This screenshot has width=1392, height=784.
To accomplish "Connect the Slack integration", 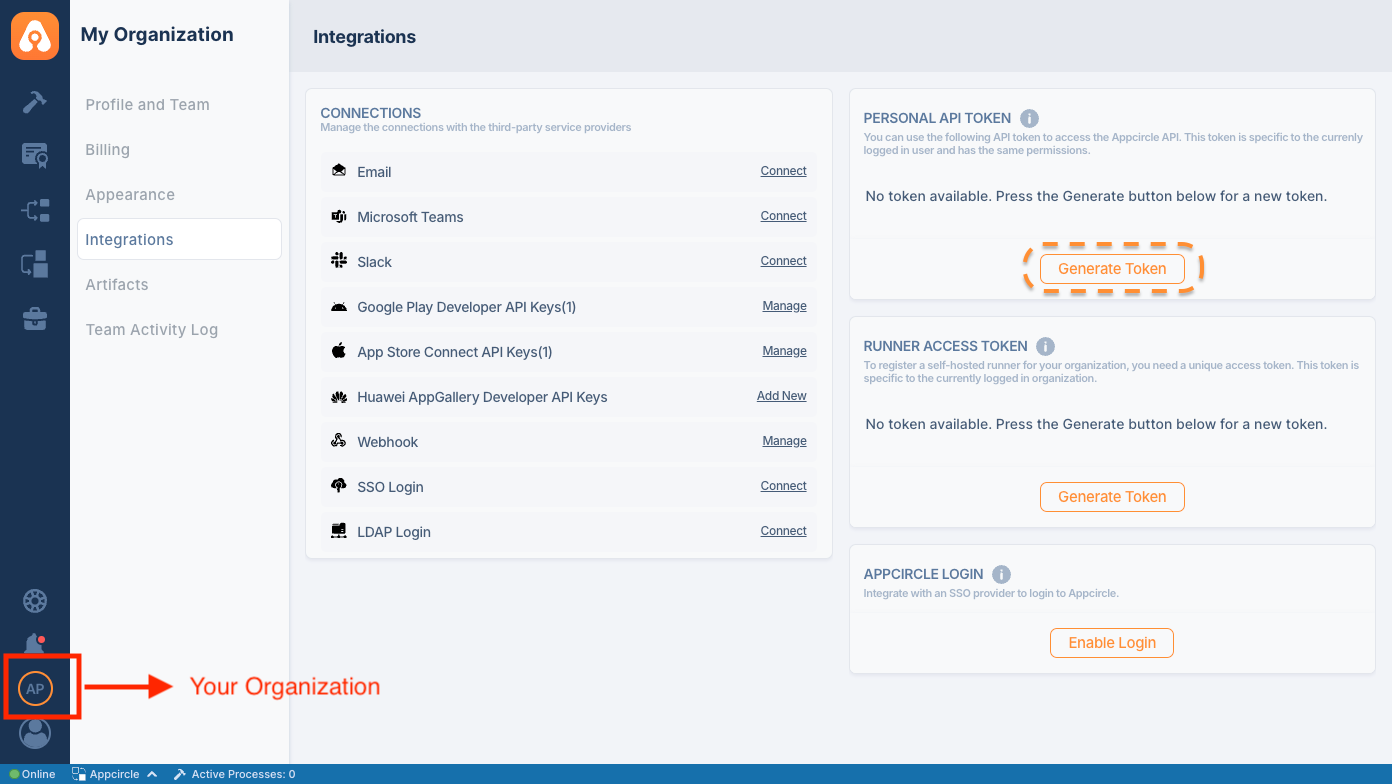I will pyautogui.click(x=783, y=261).
